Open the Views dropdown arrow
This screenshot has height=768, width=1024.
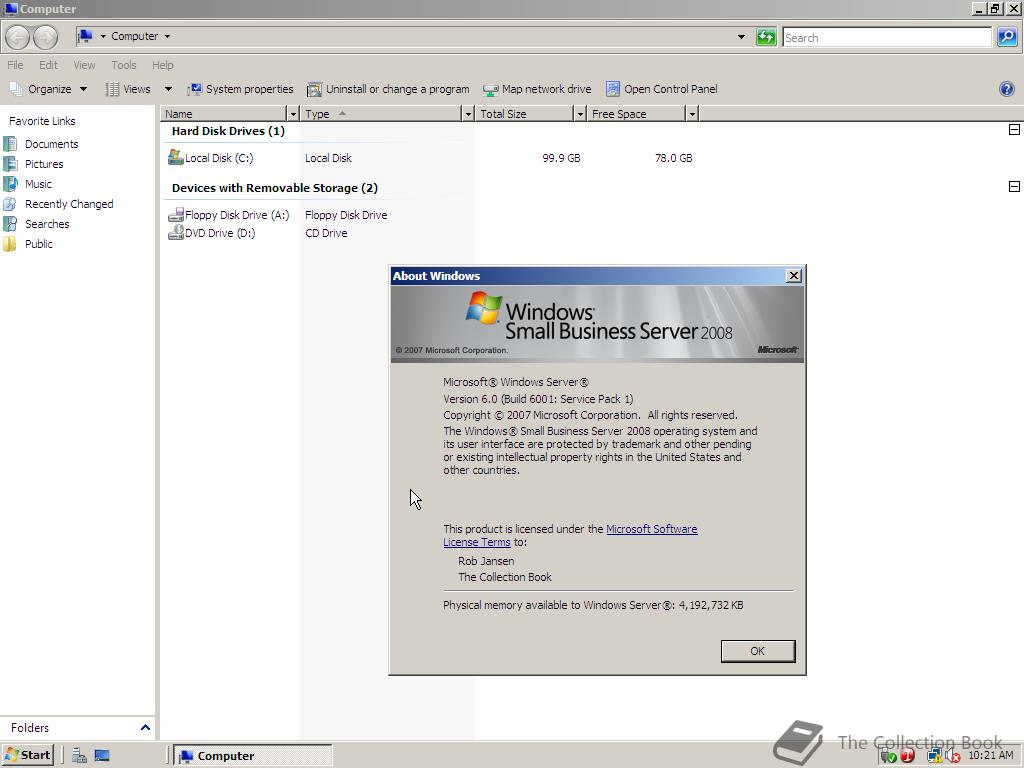pos(168,89)
